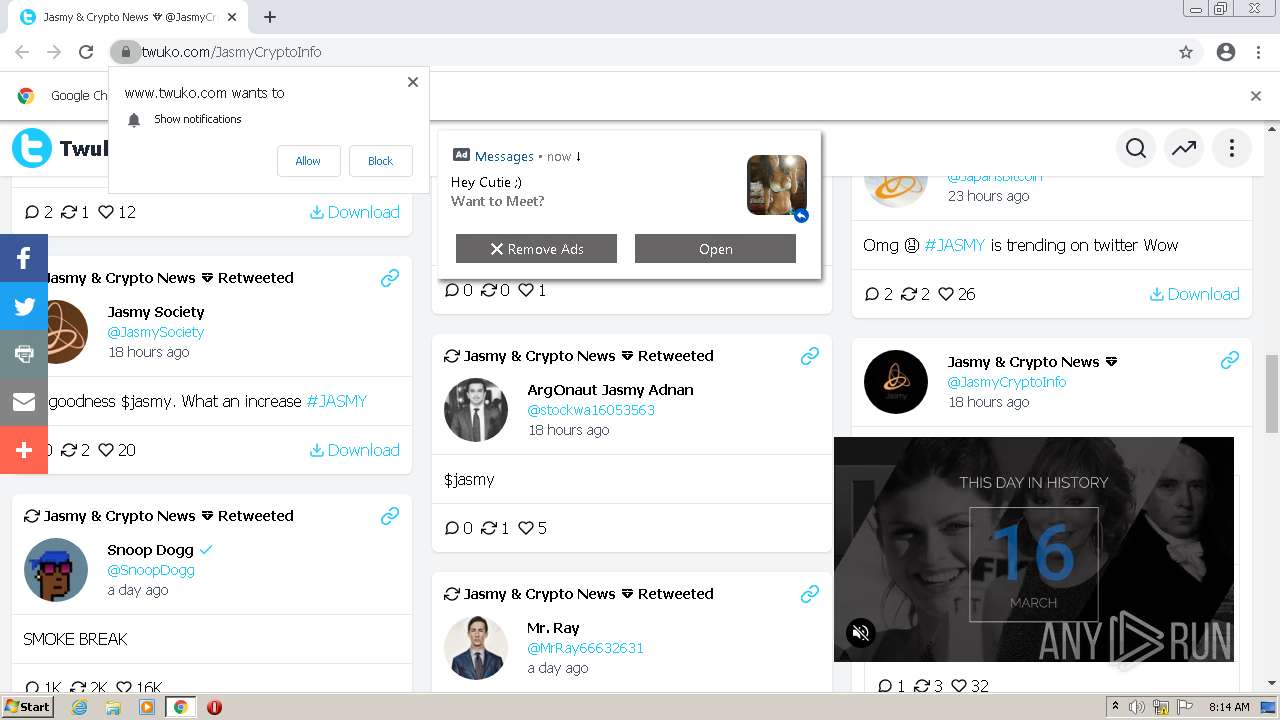
Task: Open File Explorer from taskbar
Action: (x=113, y=707)
